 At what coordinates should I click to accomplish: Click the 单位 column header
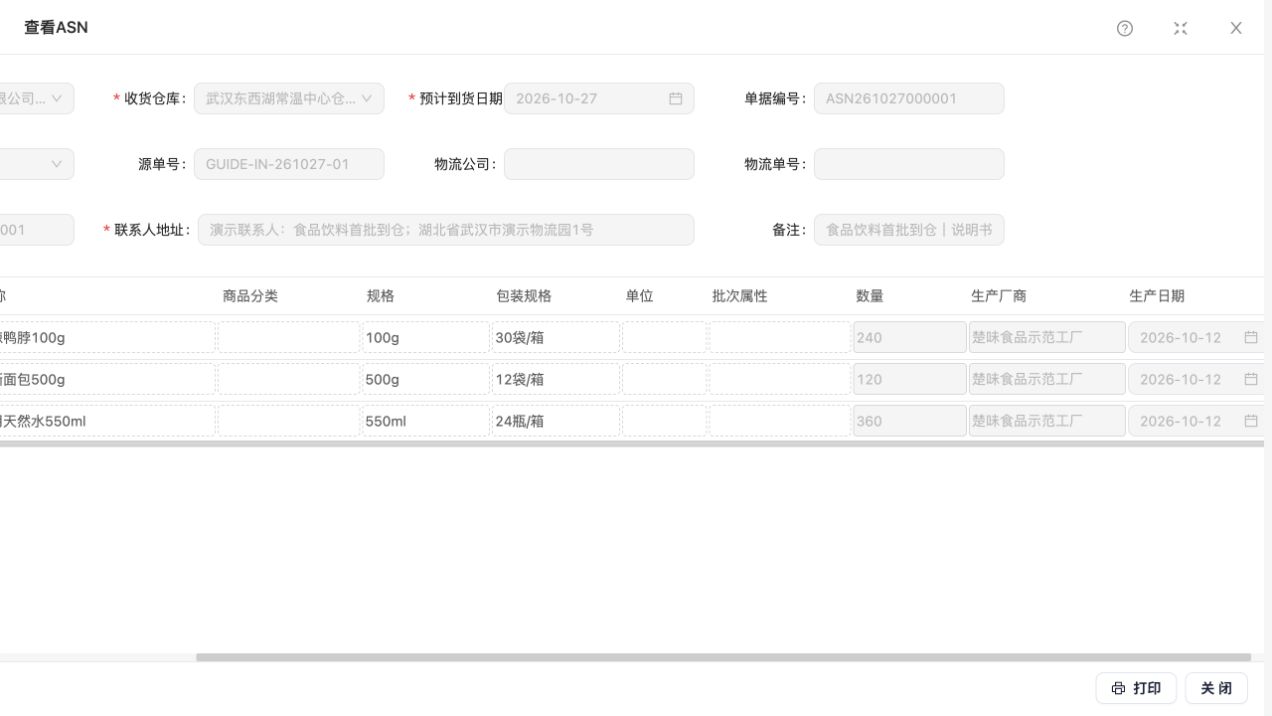(640, 296)
